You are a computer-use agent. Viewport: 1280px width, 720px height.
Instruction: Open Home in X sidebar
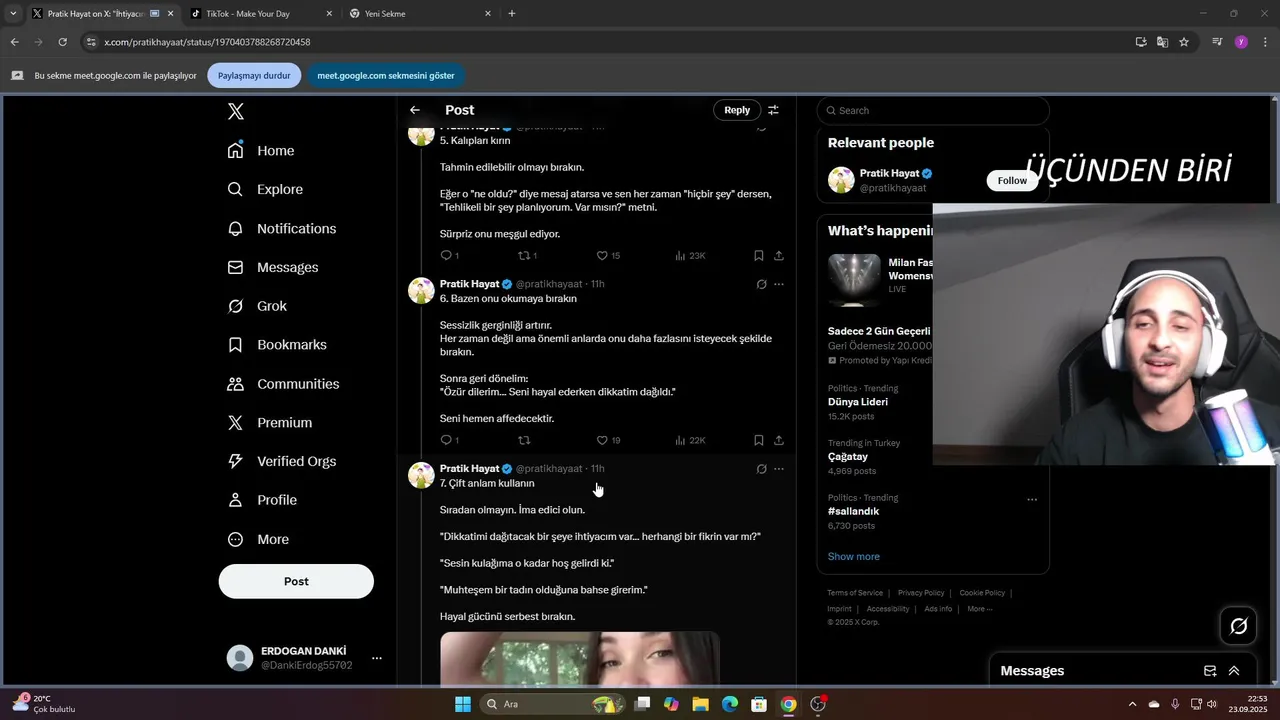tap(261, 150)
